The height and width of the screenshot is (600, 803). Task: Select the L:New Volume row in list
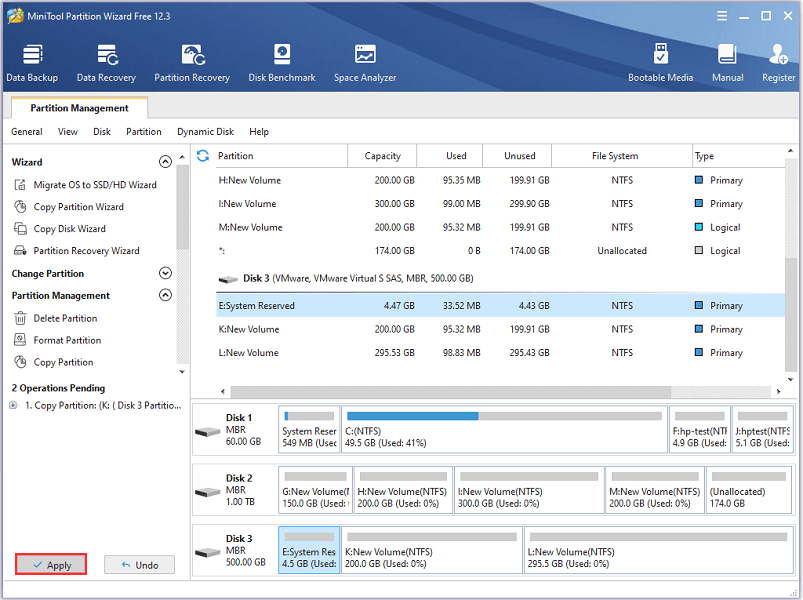(501, 353)
